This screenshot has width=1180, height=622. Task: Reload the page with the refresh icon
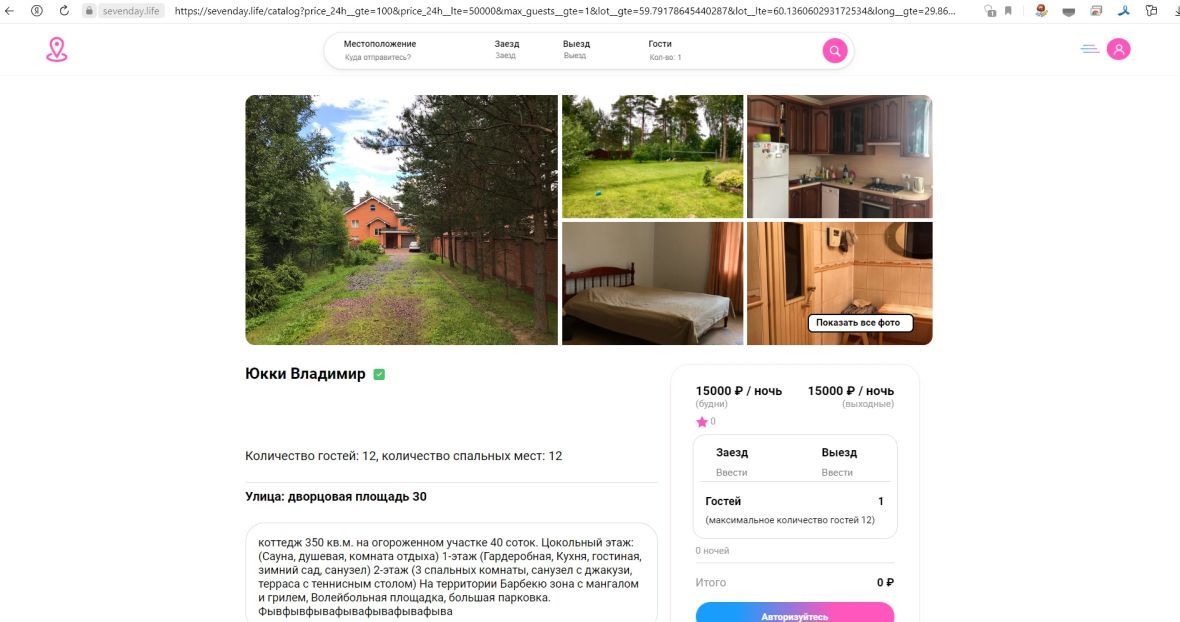pos(64,11)
